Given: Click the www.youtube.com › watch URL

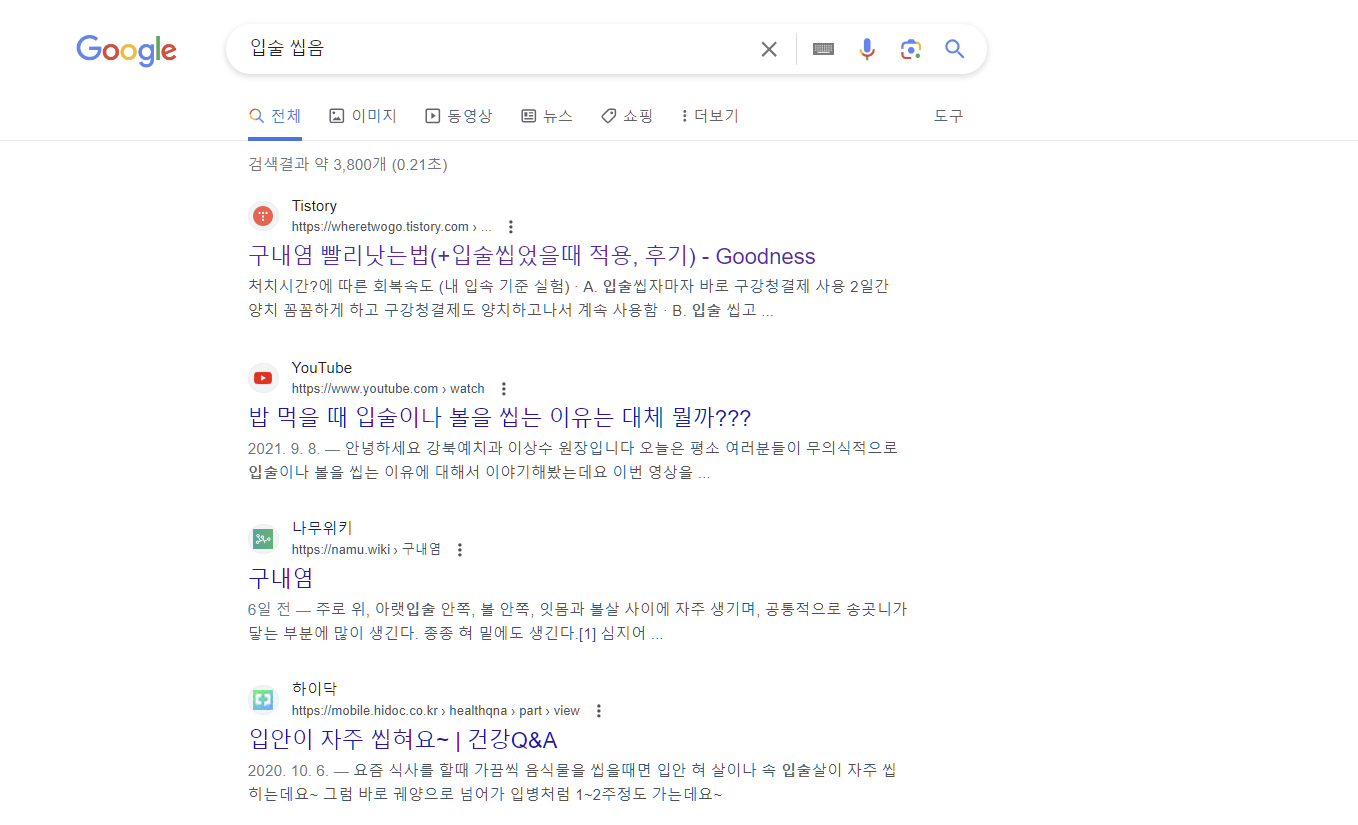Looking at the screenshot, I should coord(388,389).
